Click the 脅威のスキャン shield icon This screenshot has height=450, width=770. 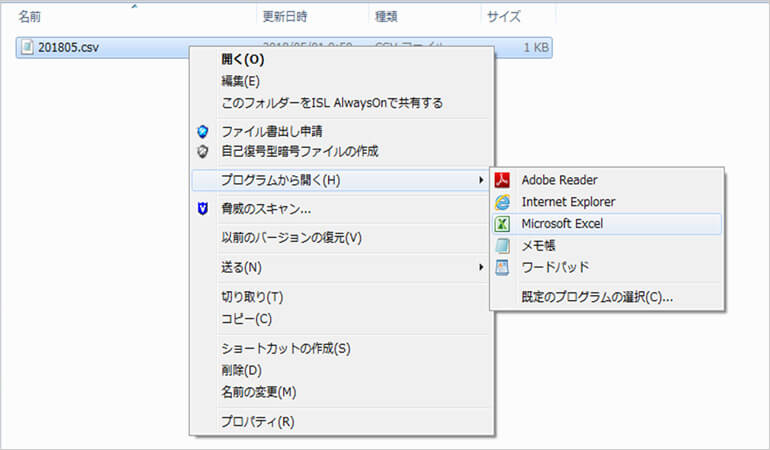(204, 209)
